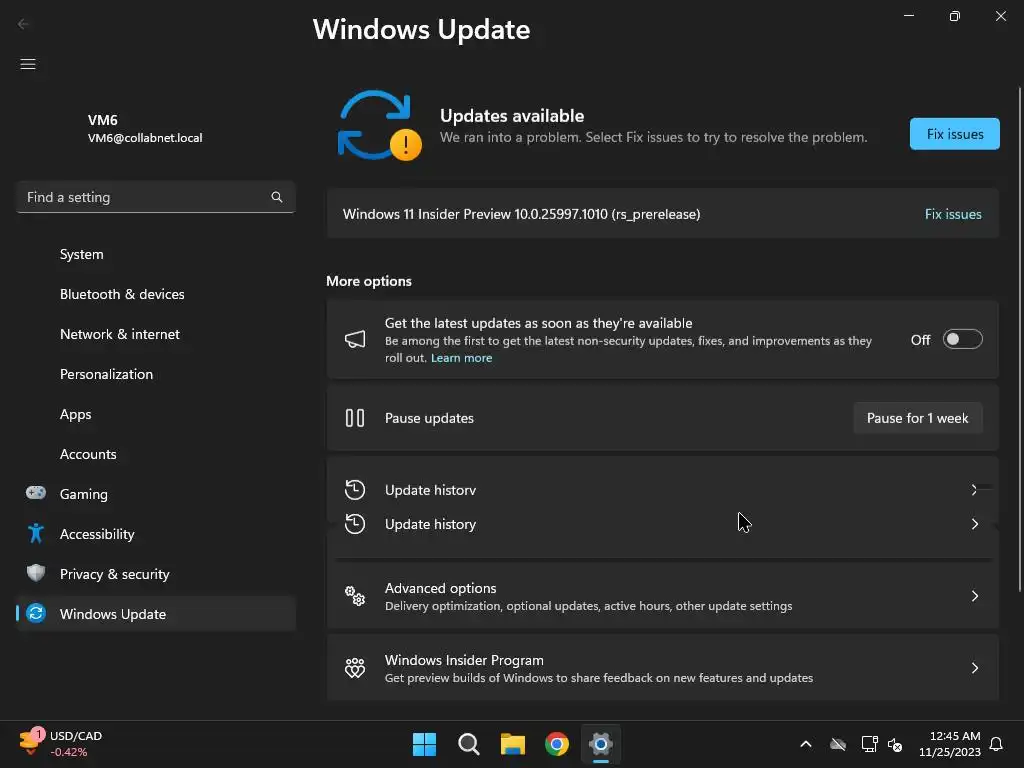Click the large update status icon with warning
This screenshot has width=1024, height=768.
[379, 125]
